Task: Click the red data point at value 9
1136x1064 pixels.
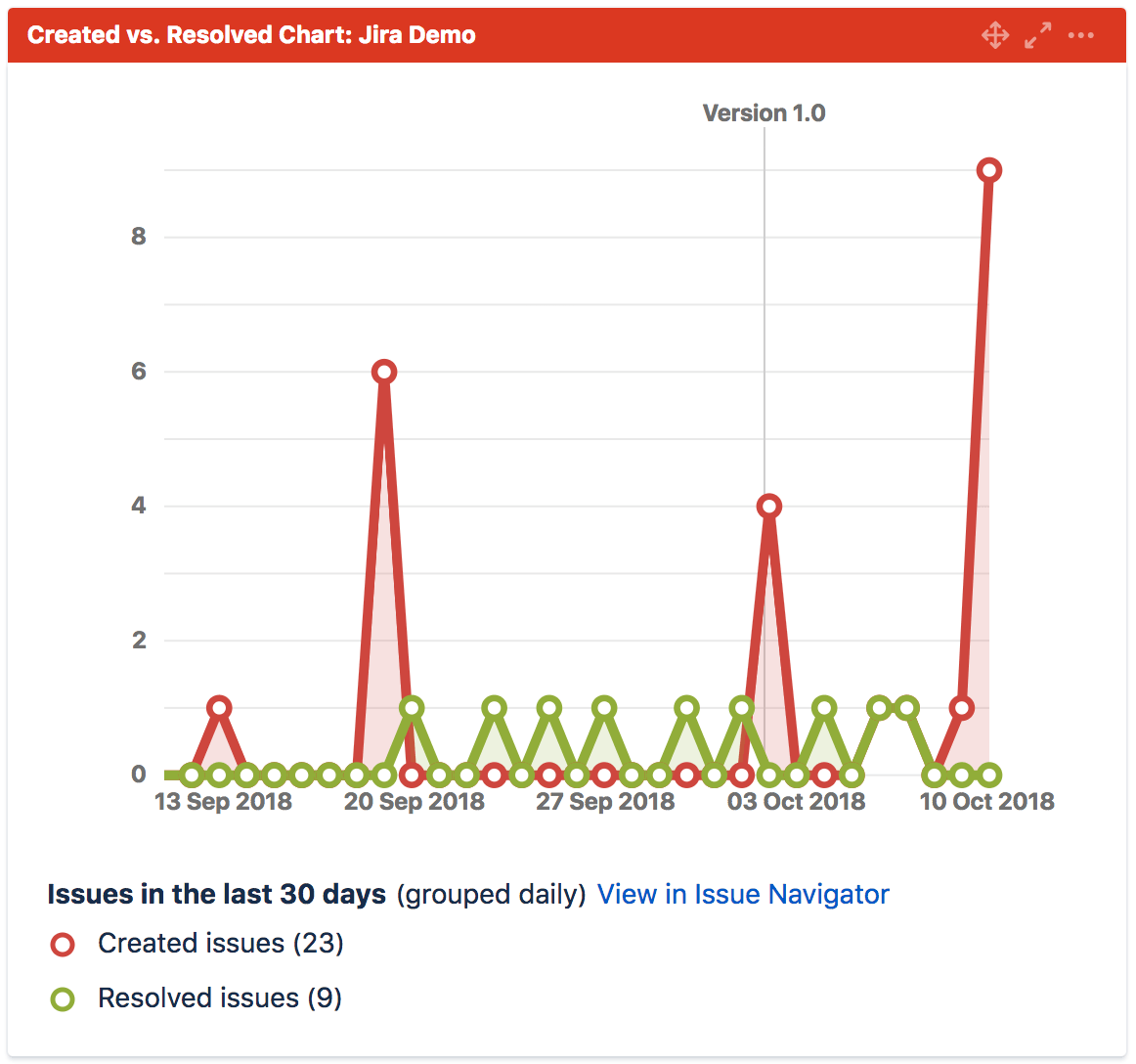Action: coord(989,170)
